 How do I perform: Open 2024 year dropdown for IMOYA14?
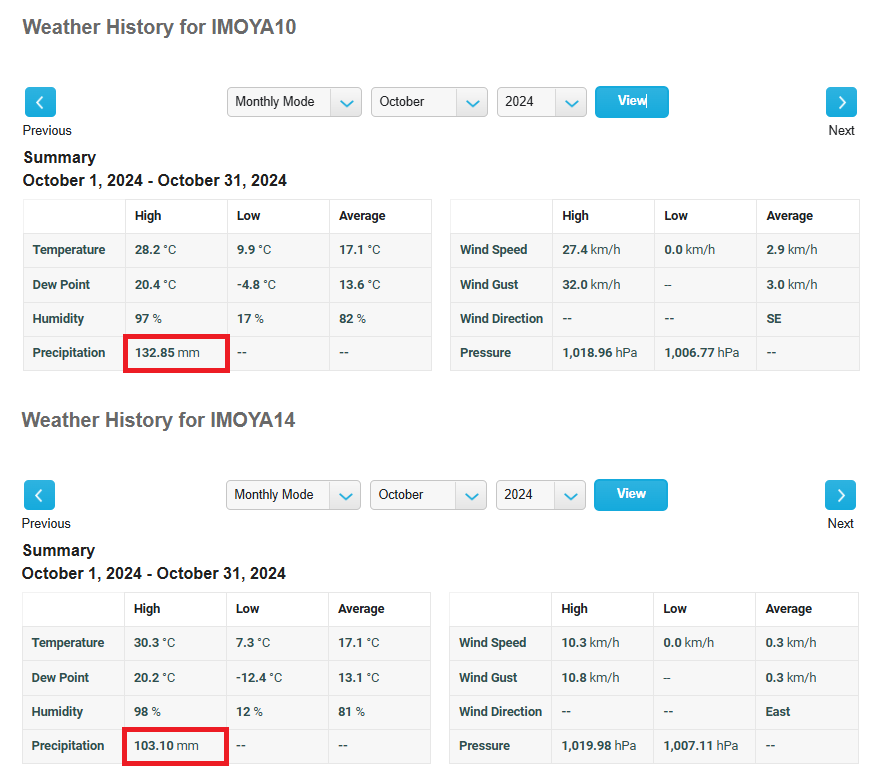(541, 495)
